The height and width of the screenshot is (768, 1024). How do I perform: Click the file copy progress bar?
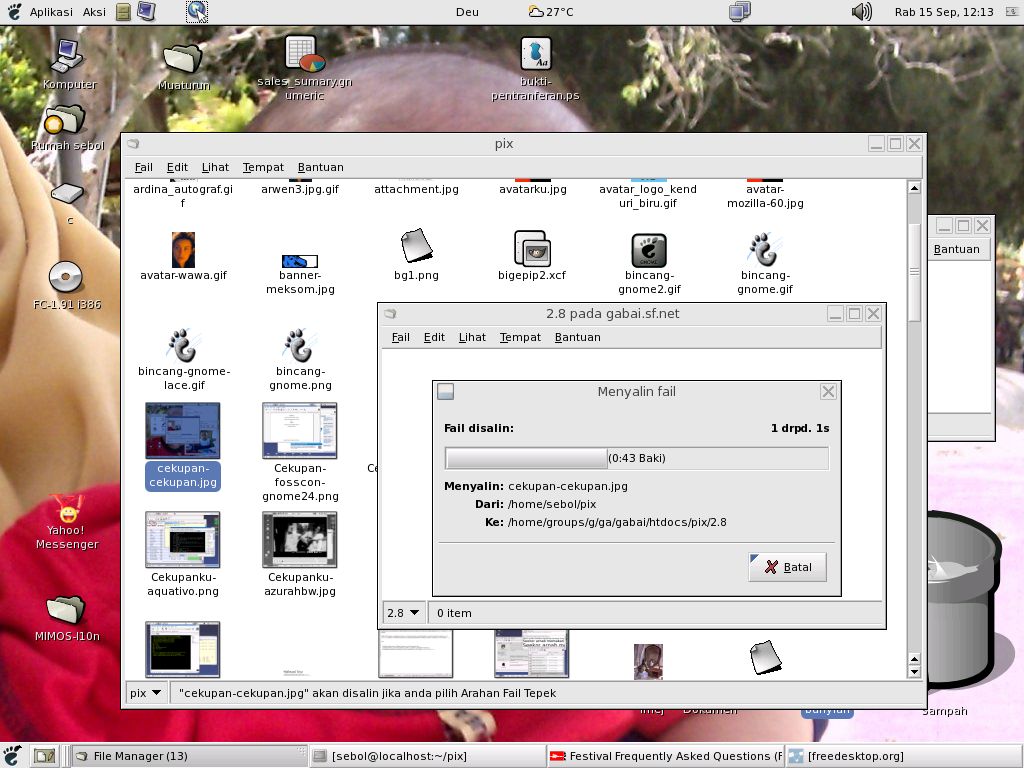636,458
